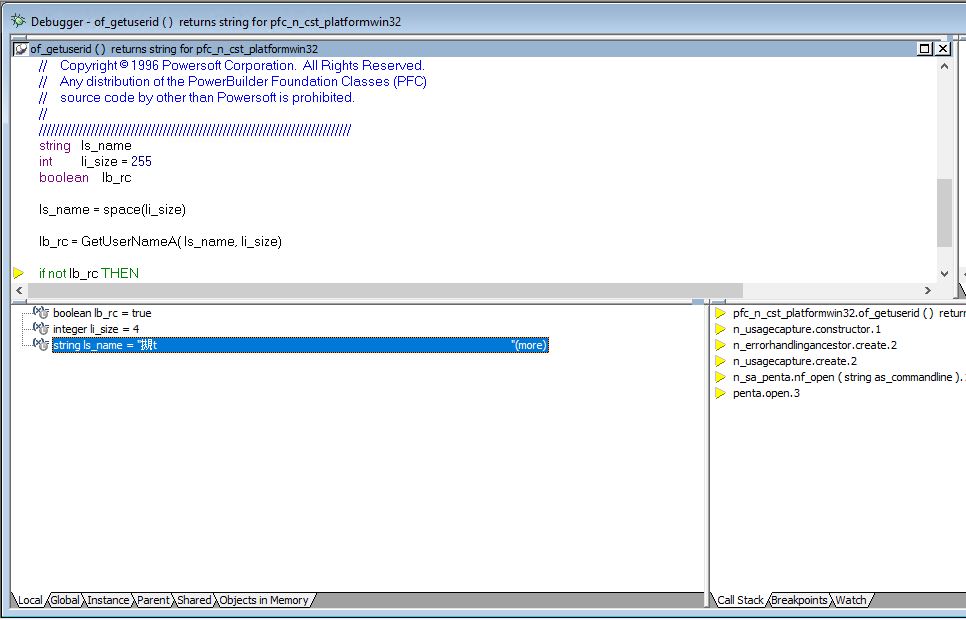This screenshot has height=620, width=966.
Task: Switch to the Global variables tab
Action: click(65, 600)
